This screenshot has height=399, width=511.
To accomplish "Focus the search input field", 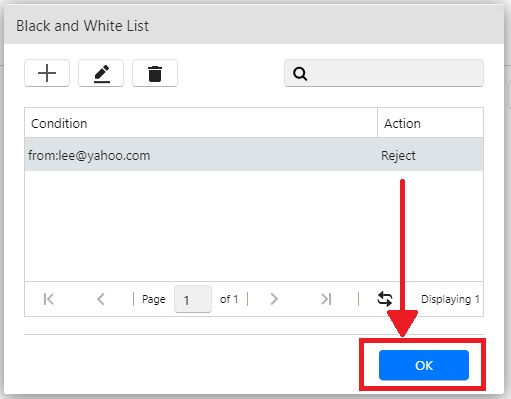I will coord(384,73).
